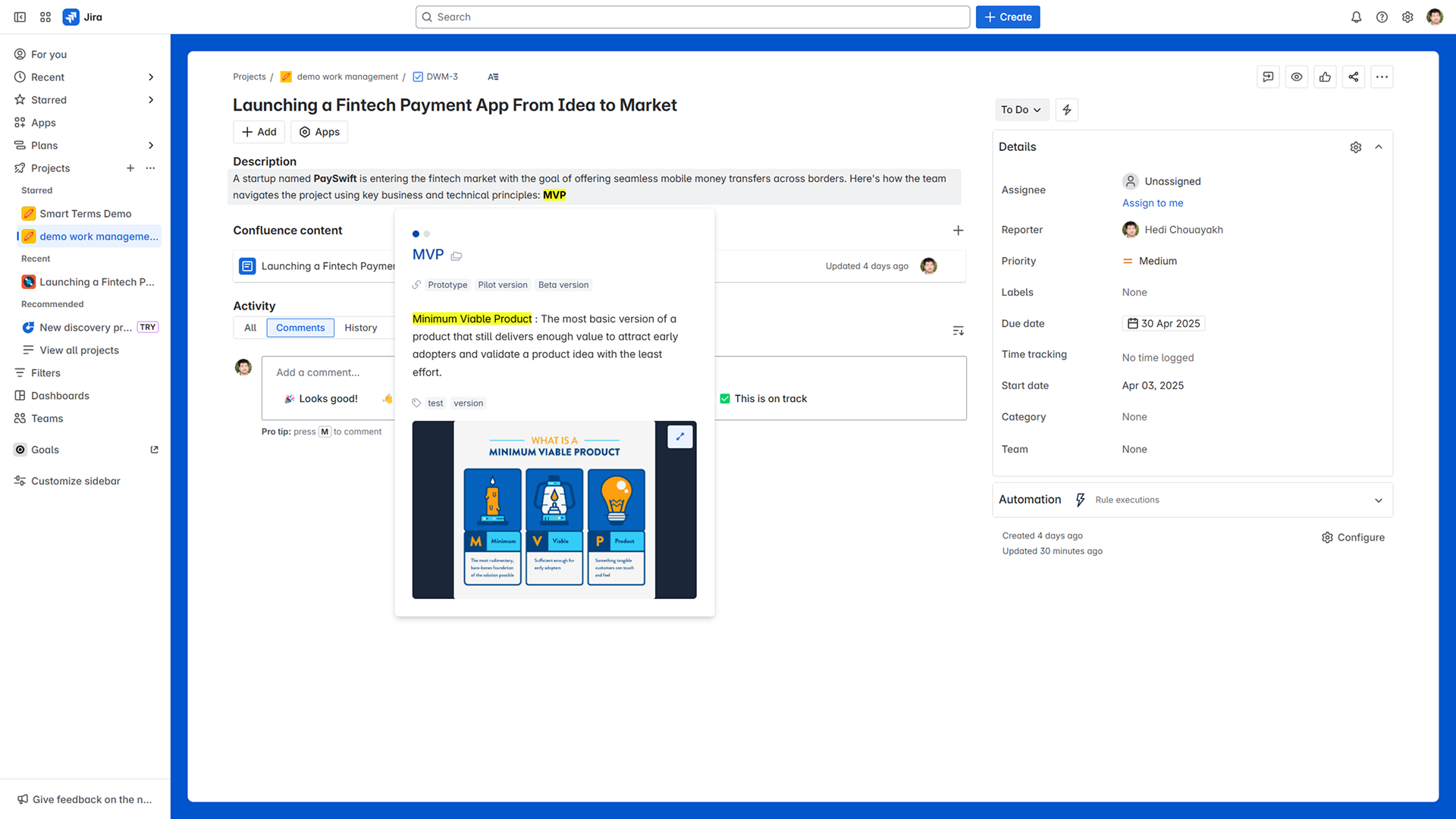
Task: Click the highlighted MVP term in the description
Action: 554,195
